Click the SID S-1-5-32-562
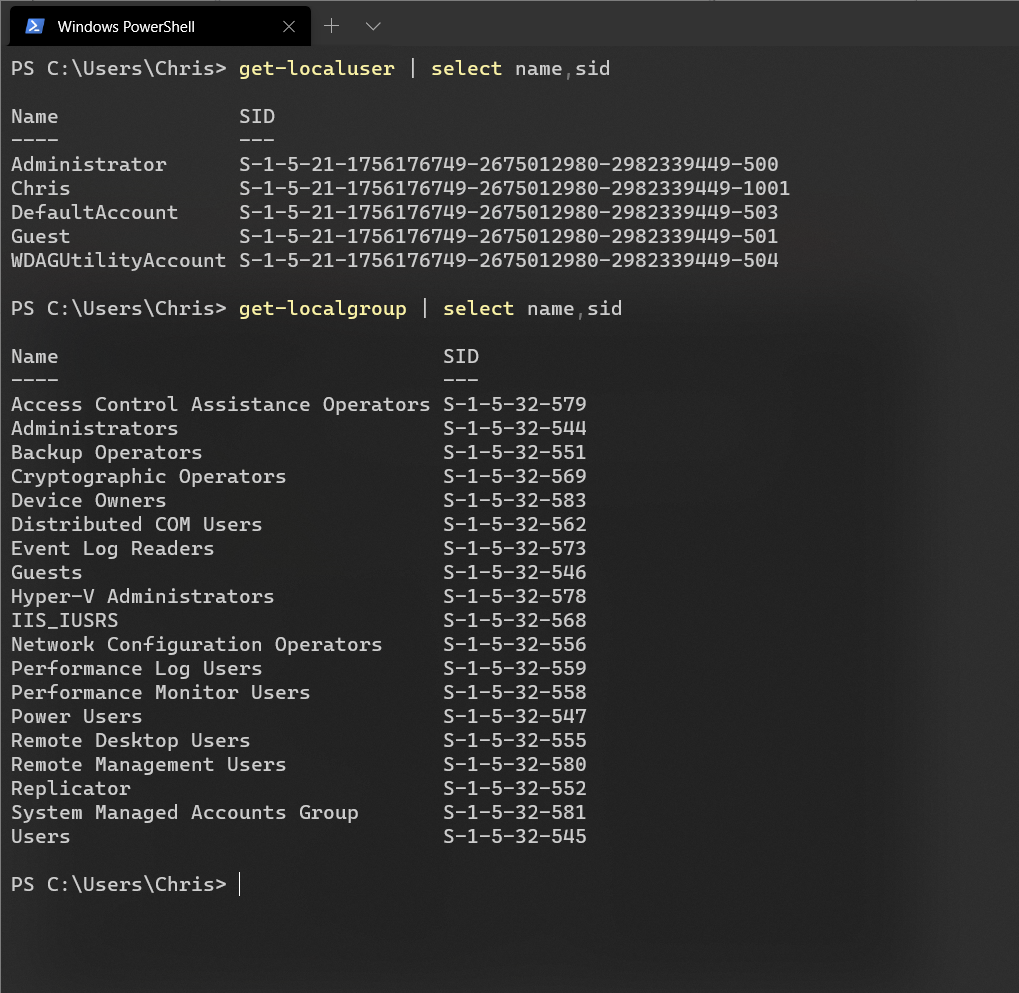Screen dimensions: 1019x993 coord(515,525)
